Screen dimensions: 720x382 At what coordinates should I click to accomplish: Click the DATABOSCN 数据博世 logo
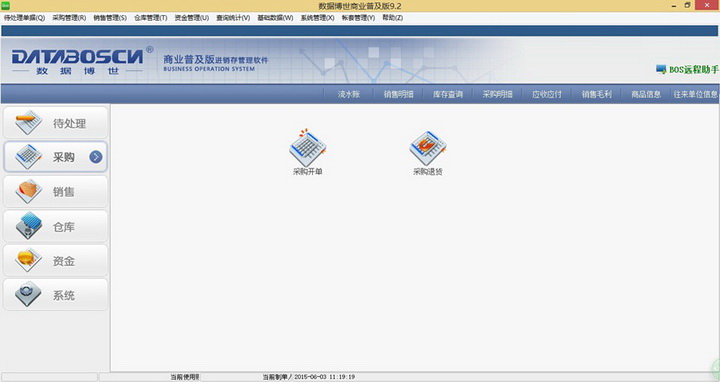coord(82,60)
